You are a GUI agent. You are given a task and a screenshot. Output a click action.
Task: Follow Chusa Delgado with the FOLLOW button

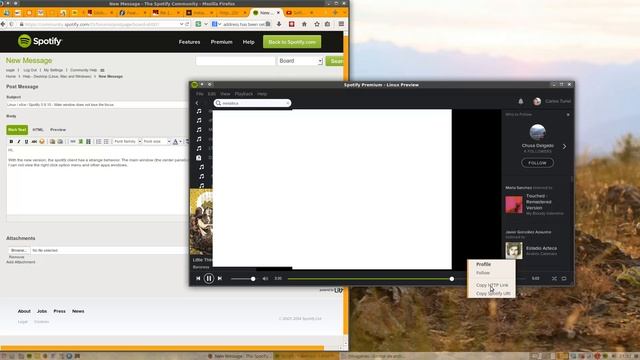537,163
